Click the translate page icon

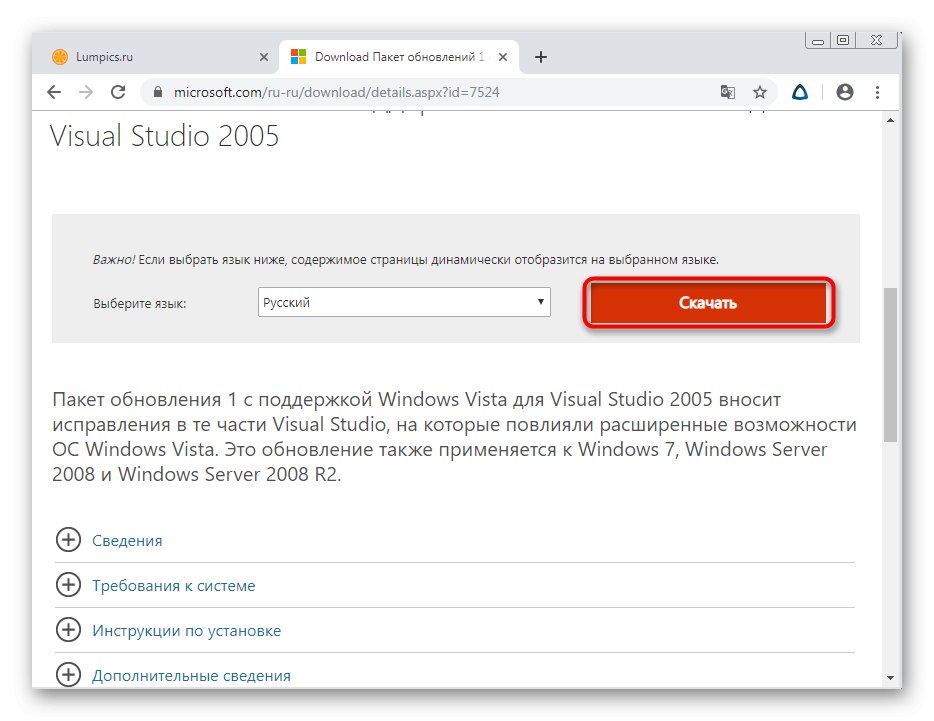[x=728, y=92]
